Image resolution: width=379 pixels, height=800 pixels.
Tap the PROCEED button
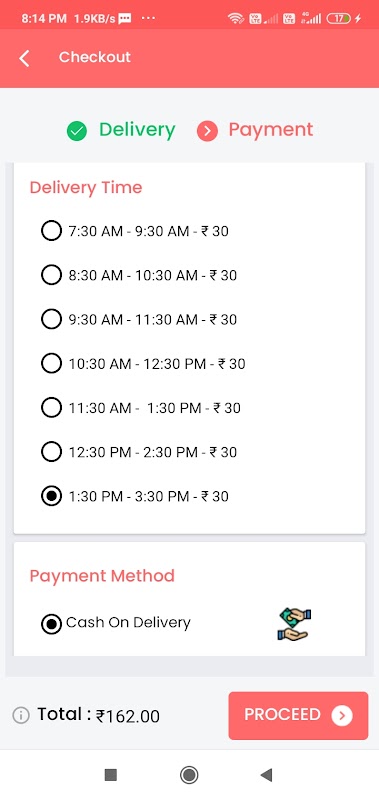click(x=298, y=715)
